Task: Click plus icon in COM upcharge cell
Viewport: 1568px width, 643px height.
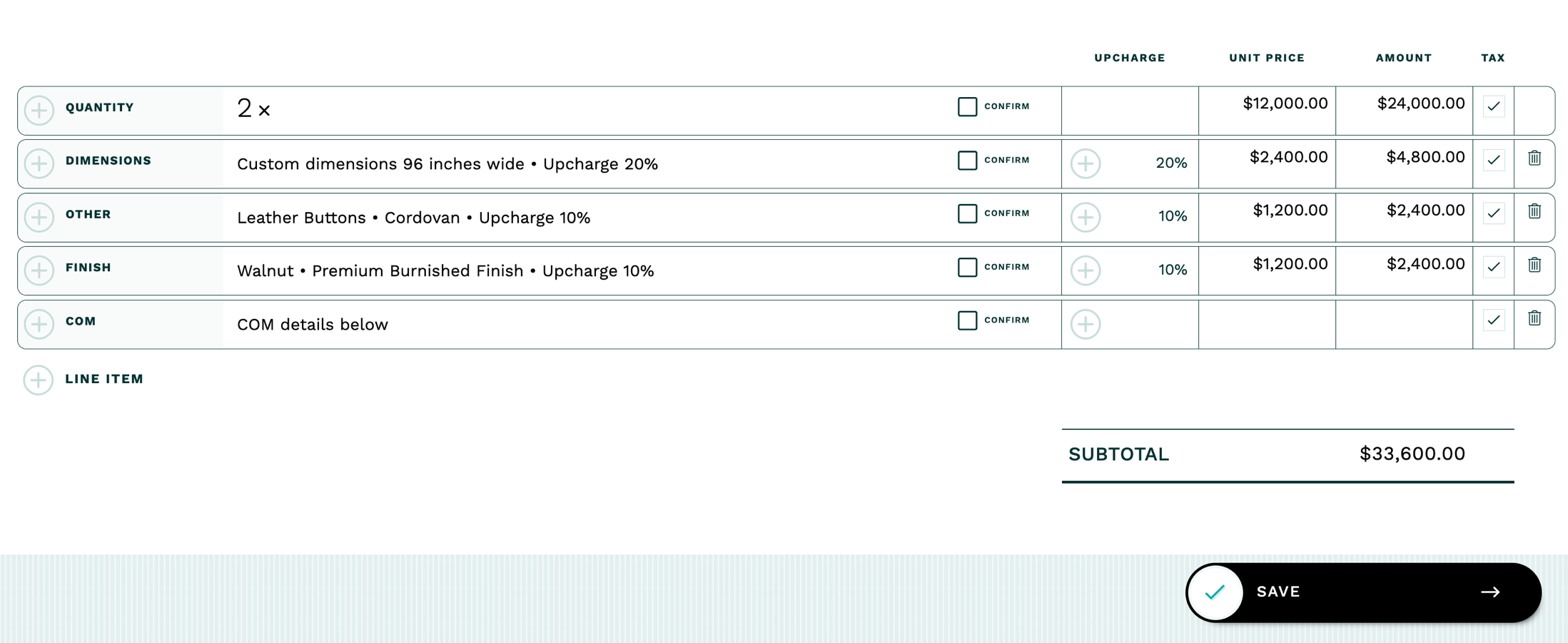Action: 1085,324
